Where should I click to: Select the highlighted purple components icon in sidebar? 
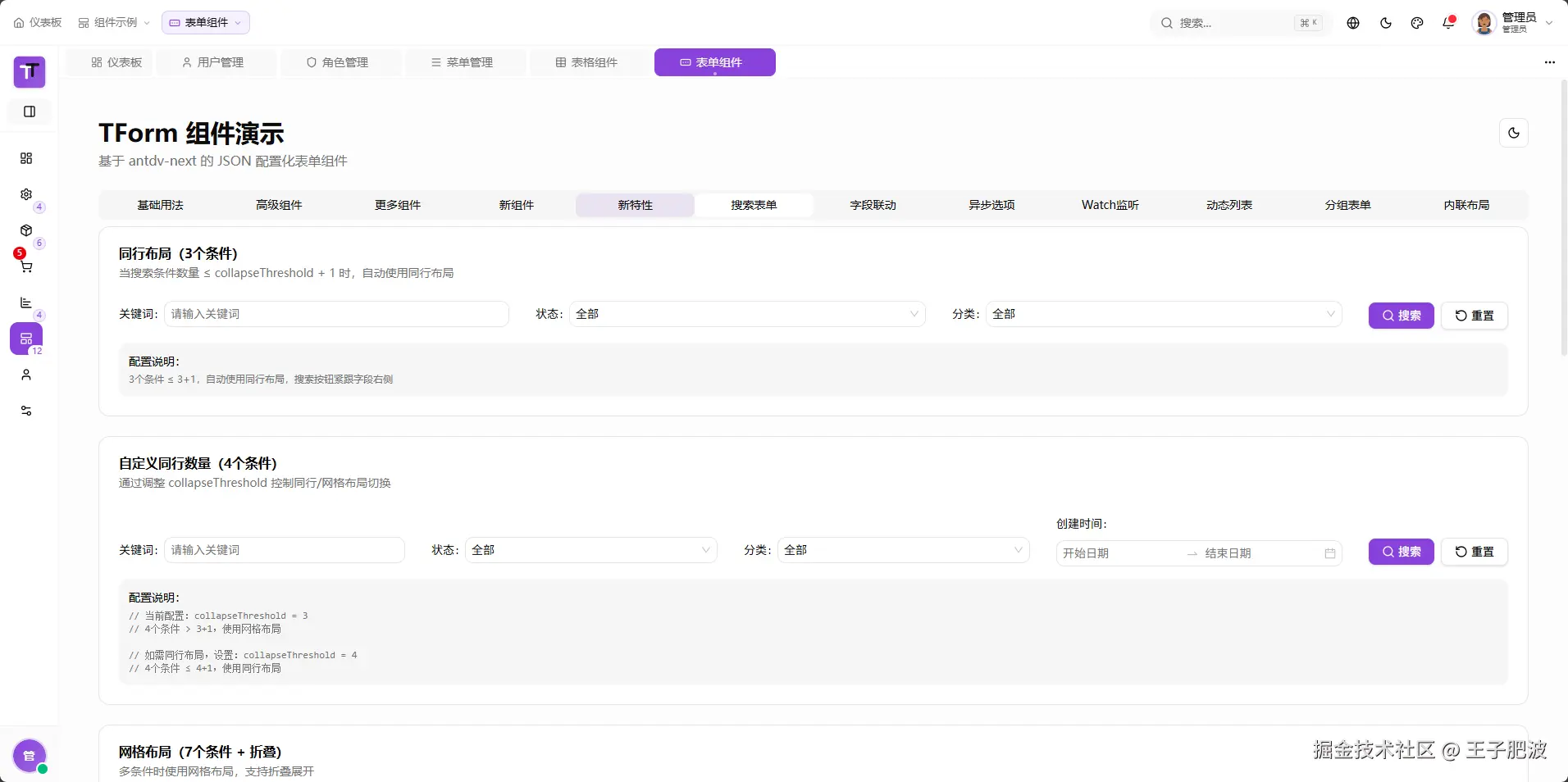[x=26, y=339]
